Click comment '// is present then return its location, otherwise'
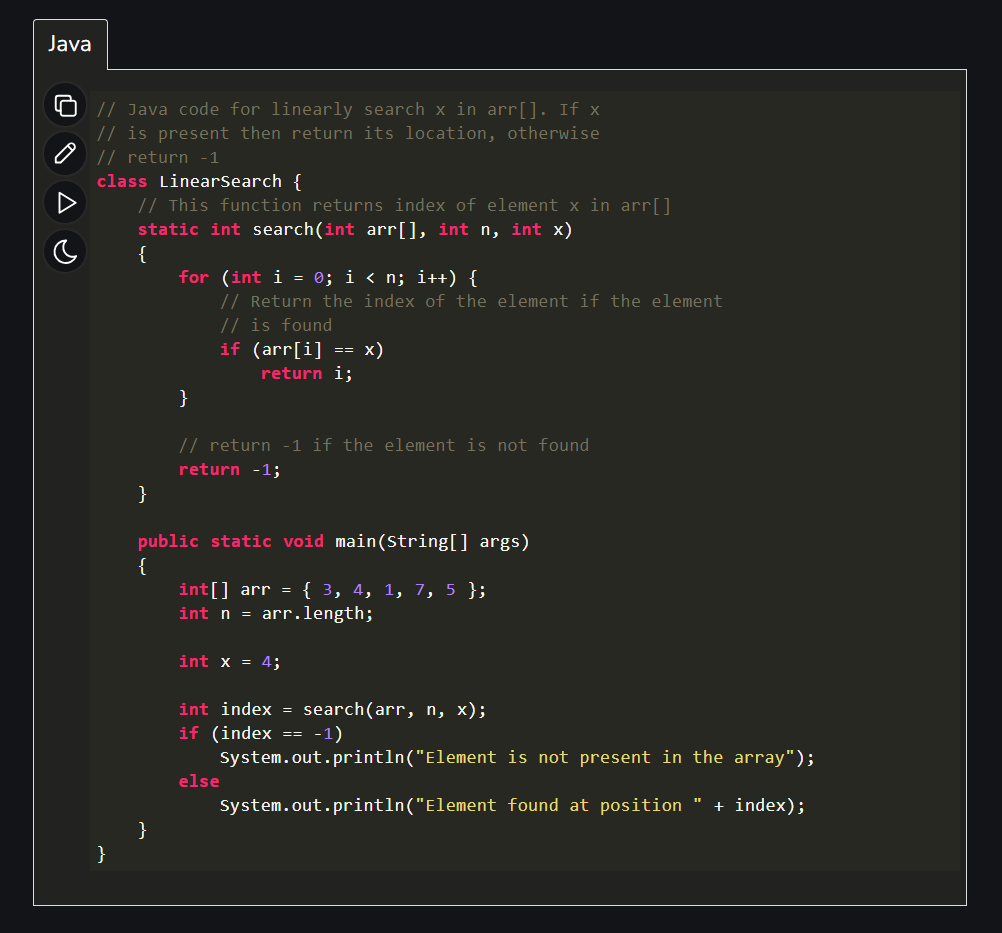 coord(348,134)
